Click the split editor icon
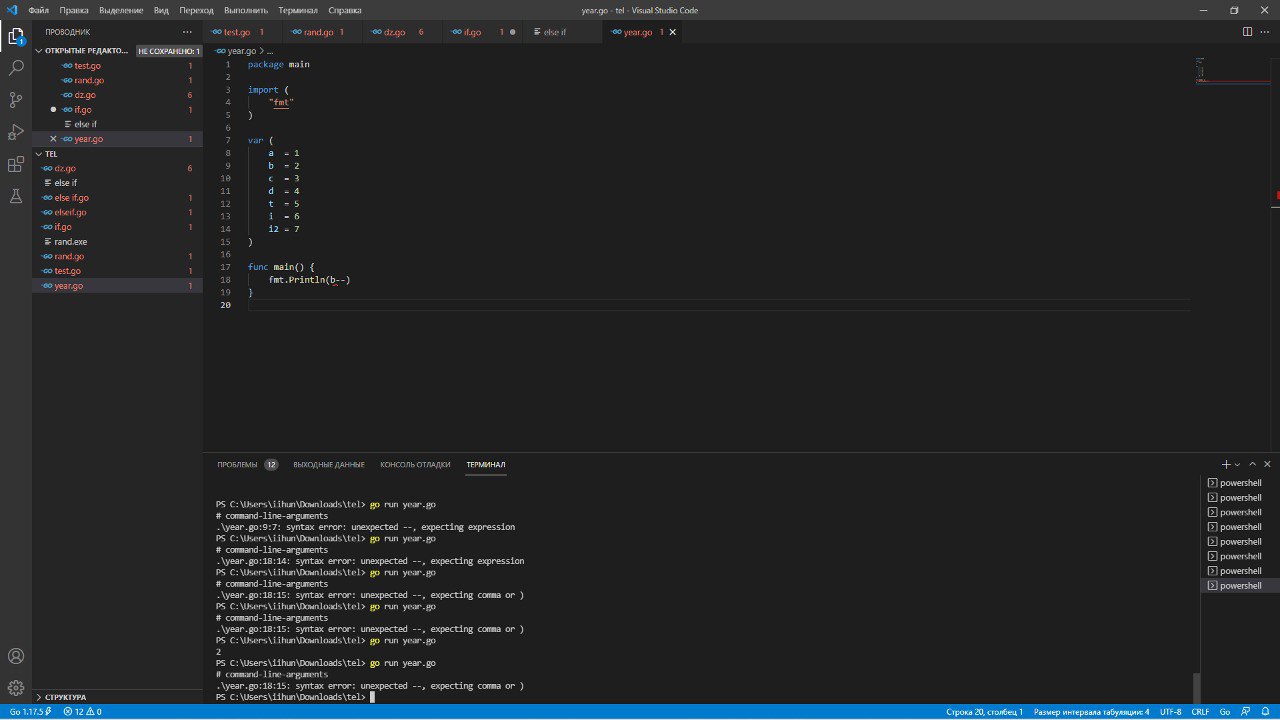 pyautogui.click(x=1247, y=32)
